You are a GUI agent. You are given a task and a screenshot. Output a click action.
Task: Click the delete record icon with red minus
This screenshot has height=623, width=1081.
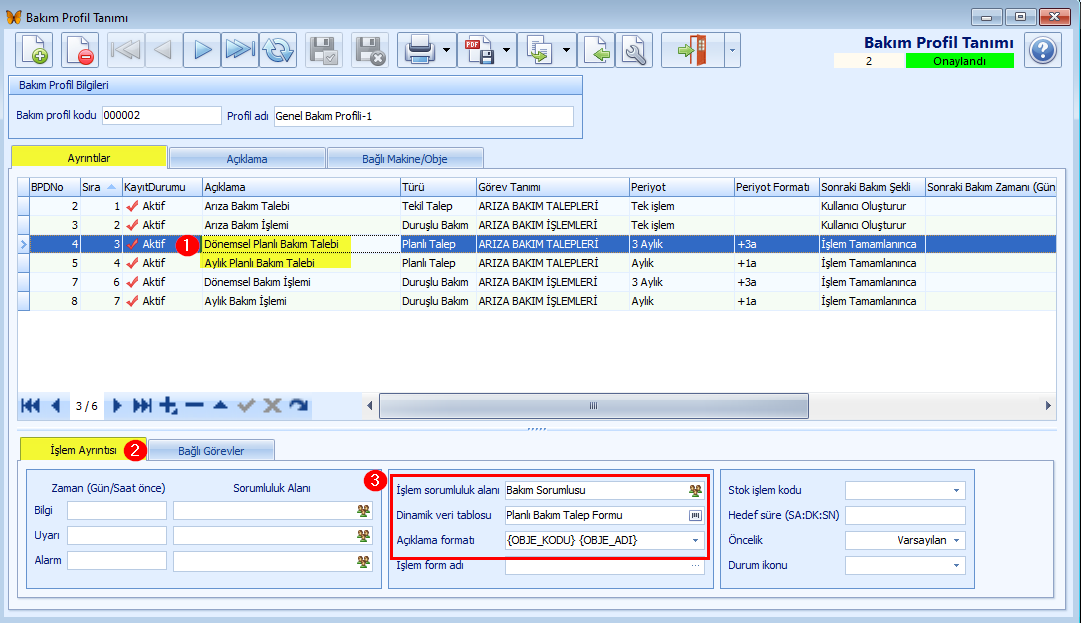point(79,50)
